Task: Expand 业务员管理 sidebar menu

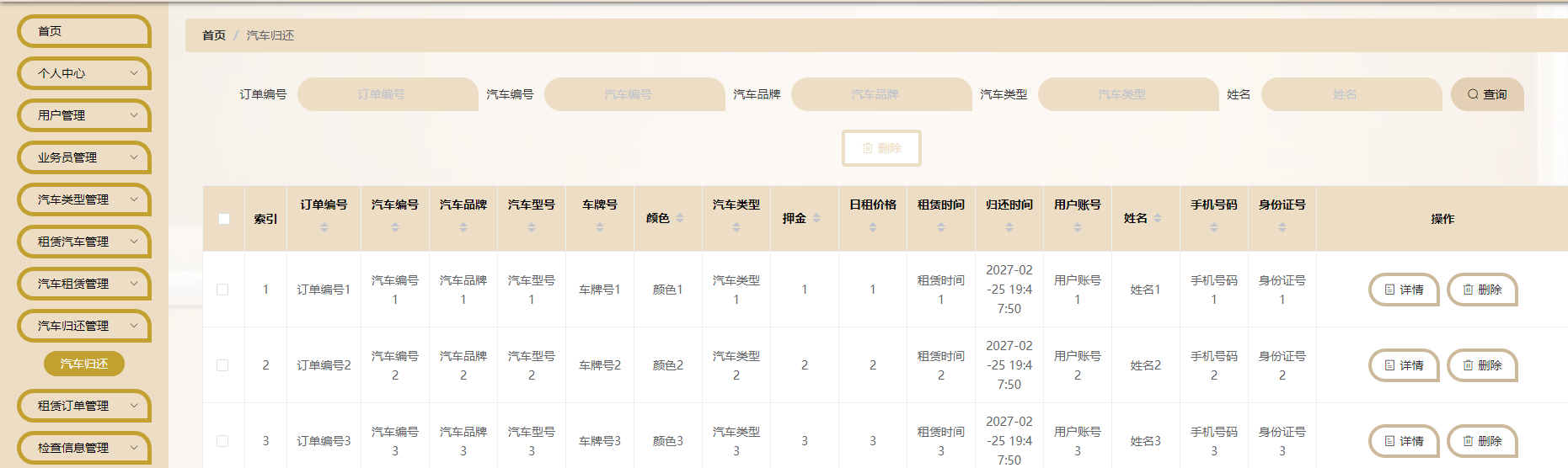Action: point(84,157)
